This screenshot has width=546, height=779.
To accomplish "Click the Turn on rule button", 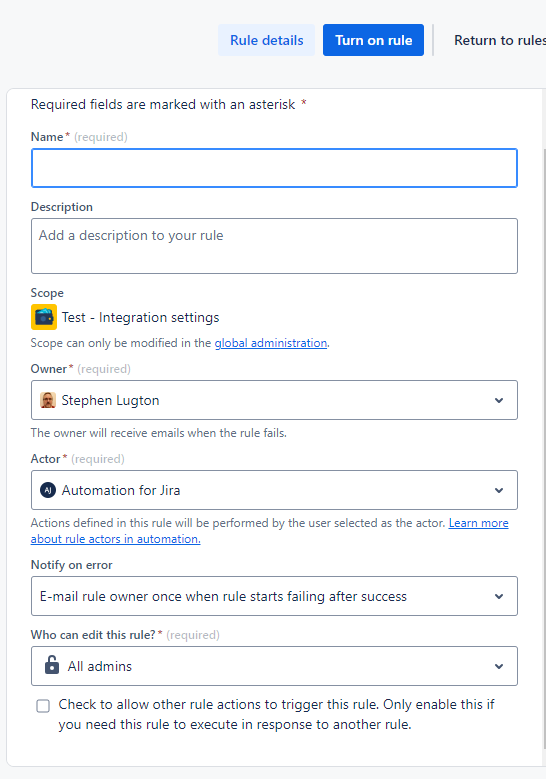I will 373,40.
